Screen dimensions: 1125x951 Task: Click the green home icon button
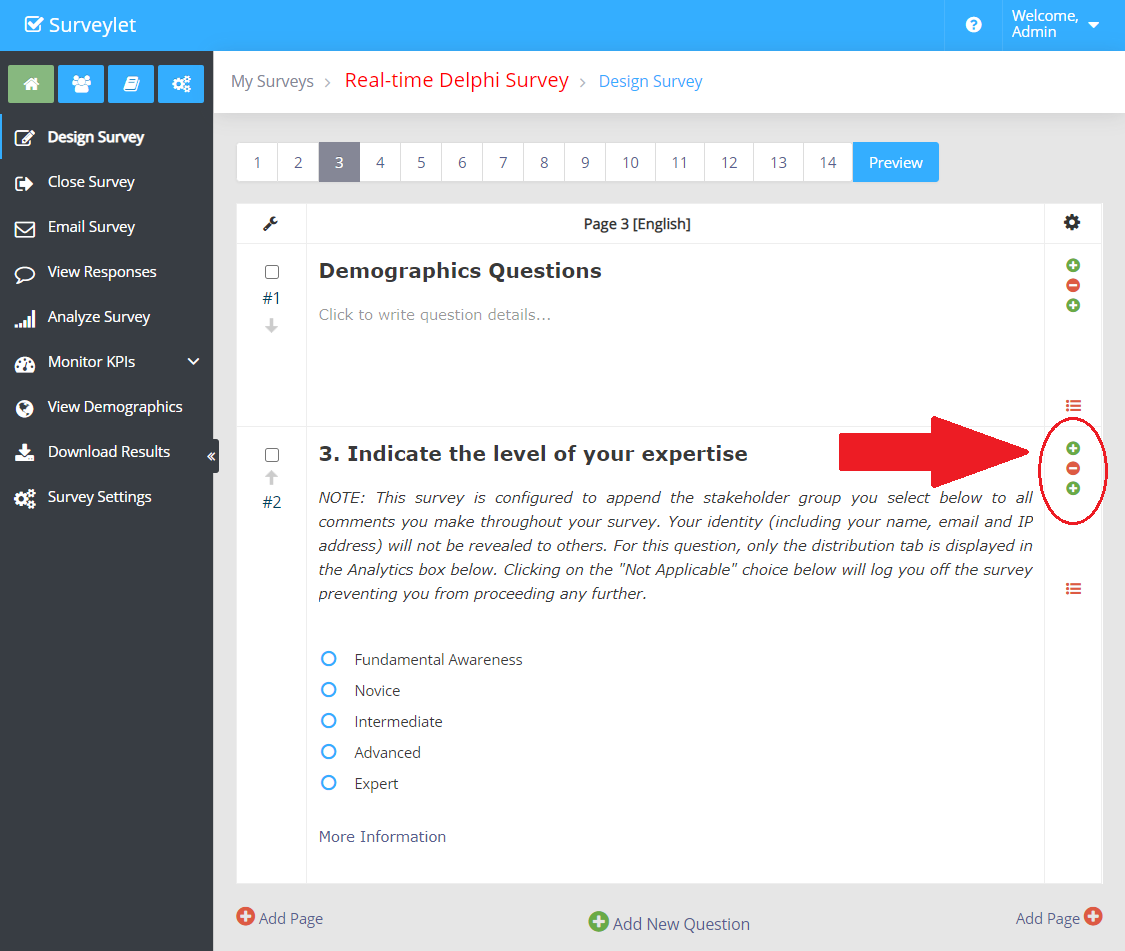31,84
